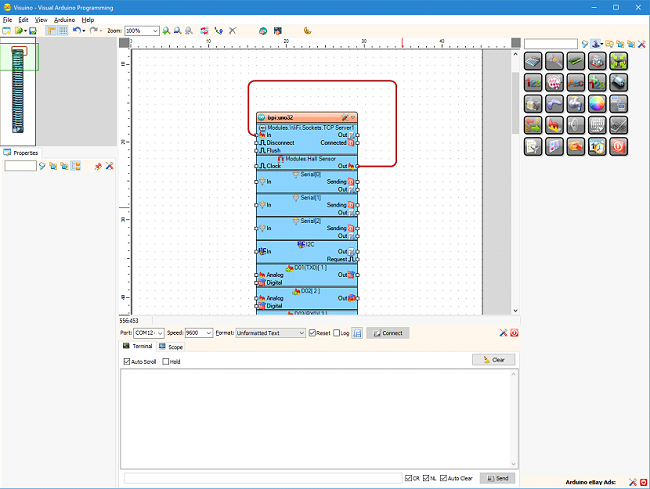This screenshot has width=650, height=489.
Task: Select the Properties tab
Action: tap(21, 153)
